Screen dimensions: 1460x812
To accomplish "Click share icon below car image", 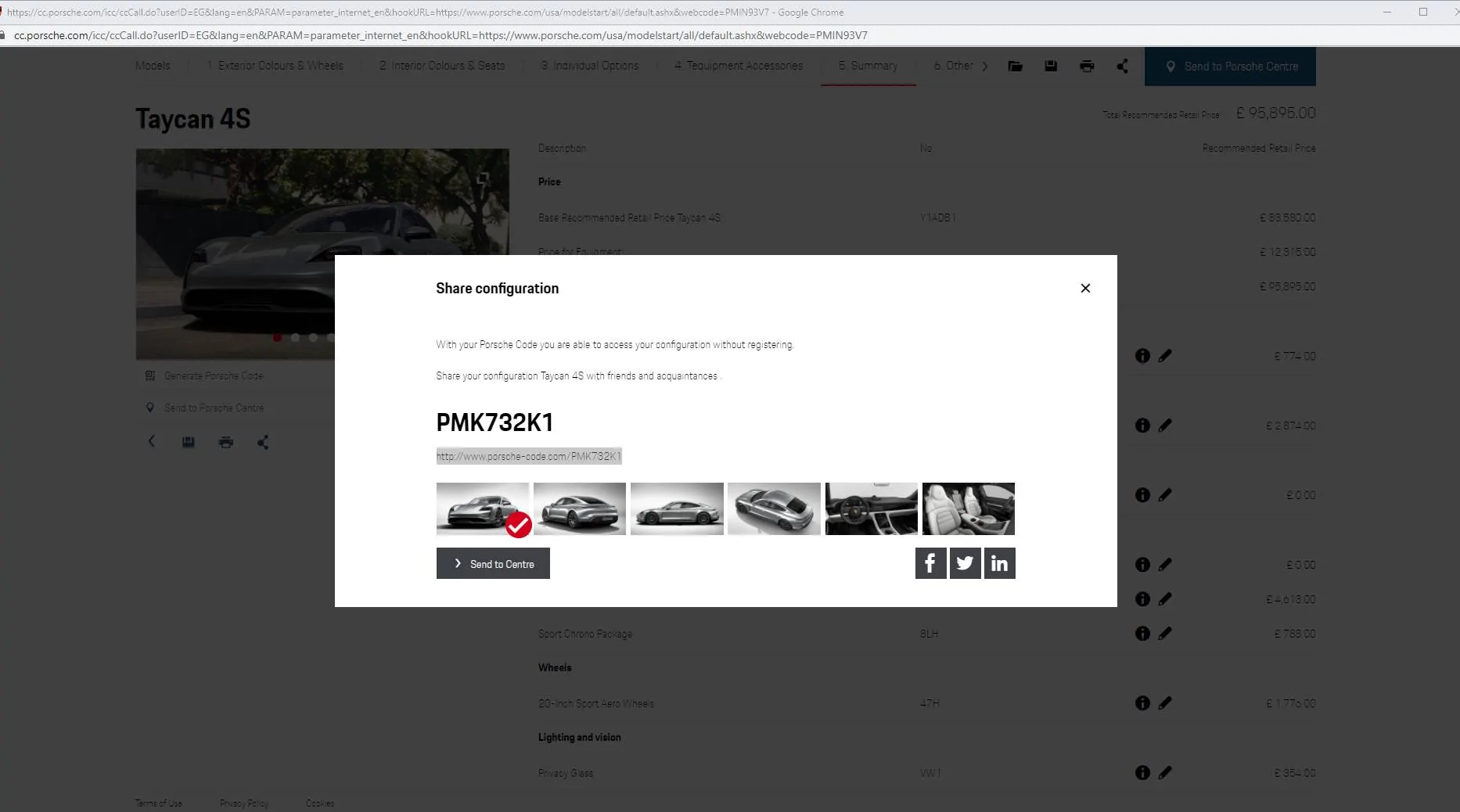I will 263,442.
